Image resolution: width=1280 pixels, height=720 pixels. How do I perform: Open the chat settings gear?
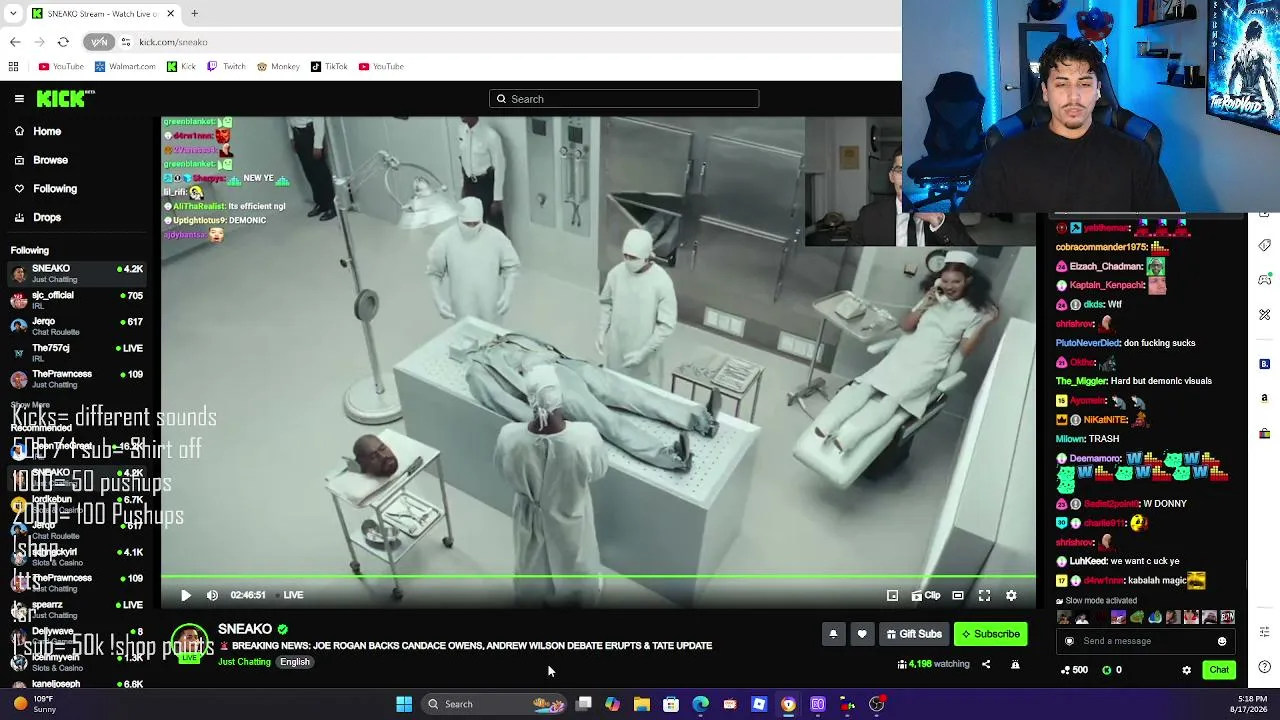[x=1187, y=670]
